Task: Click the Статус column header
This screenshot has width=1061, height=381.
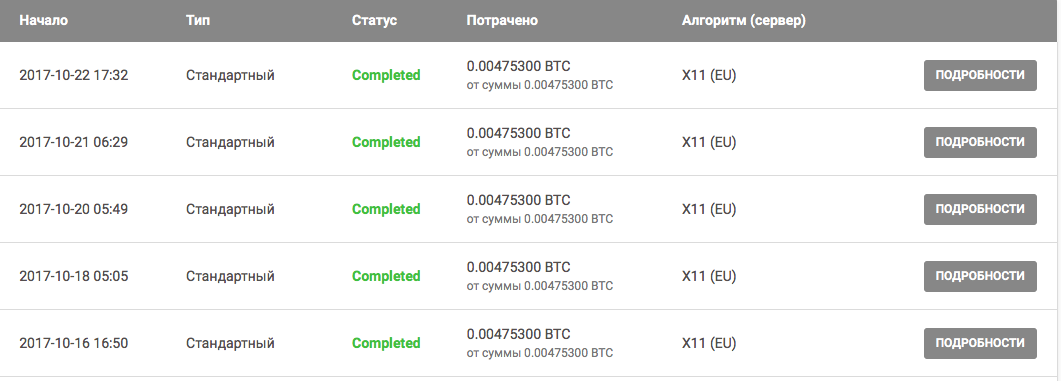Action: click(374, 20)
